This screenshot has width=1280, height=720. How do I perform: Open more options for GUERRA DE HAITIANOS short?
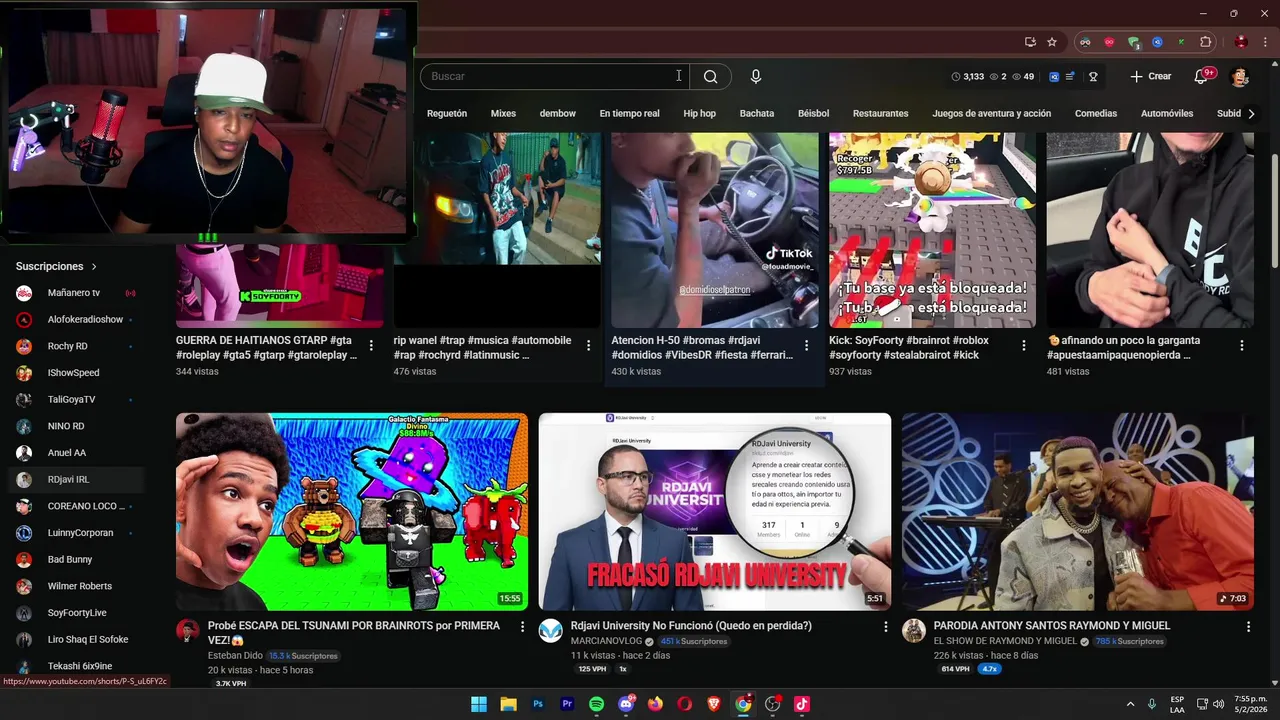click(x=371, y=345)
